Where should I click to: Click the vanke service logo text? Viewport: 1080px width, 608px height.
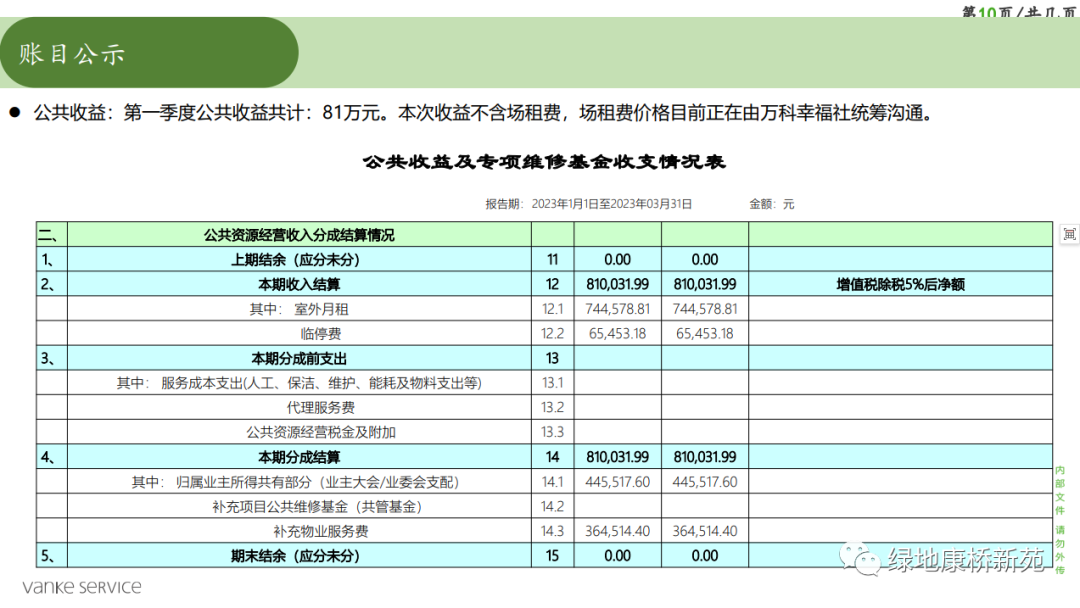point(82,587)
